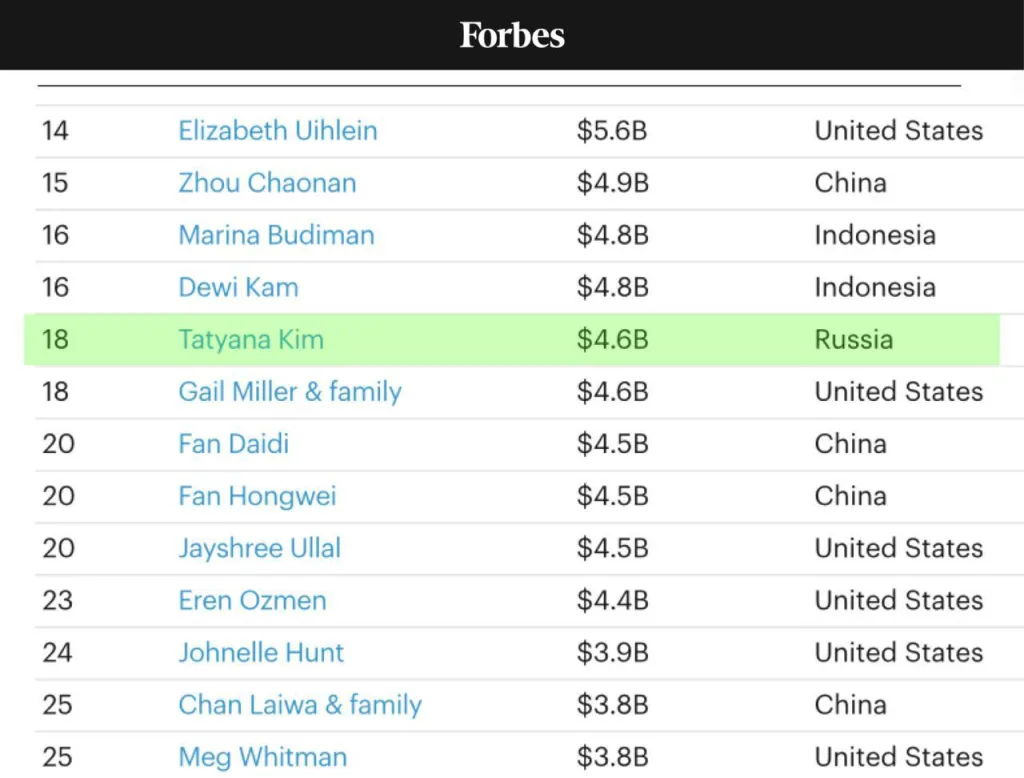Open Marina Budiman's profile
Viewport: 1024px width, 778px height.
pyautogui.click(x=276, y=235)
